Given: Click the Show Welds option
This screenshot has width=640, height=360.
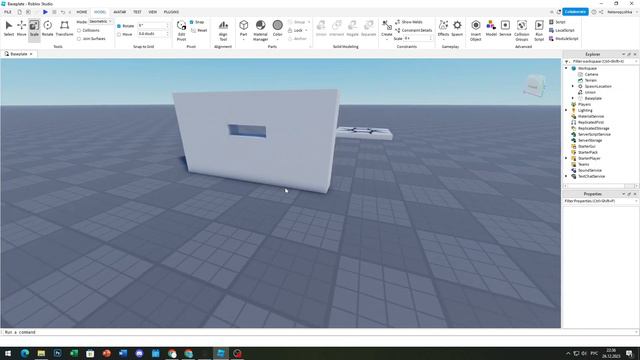Looking at the screenshot, I should [x=409, y=22].
